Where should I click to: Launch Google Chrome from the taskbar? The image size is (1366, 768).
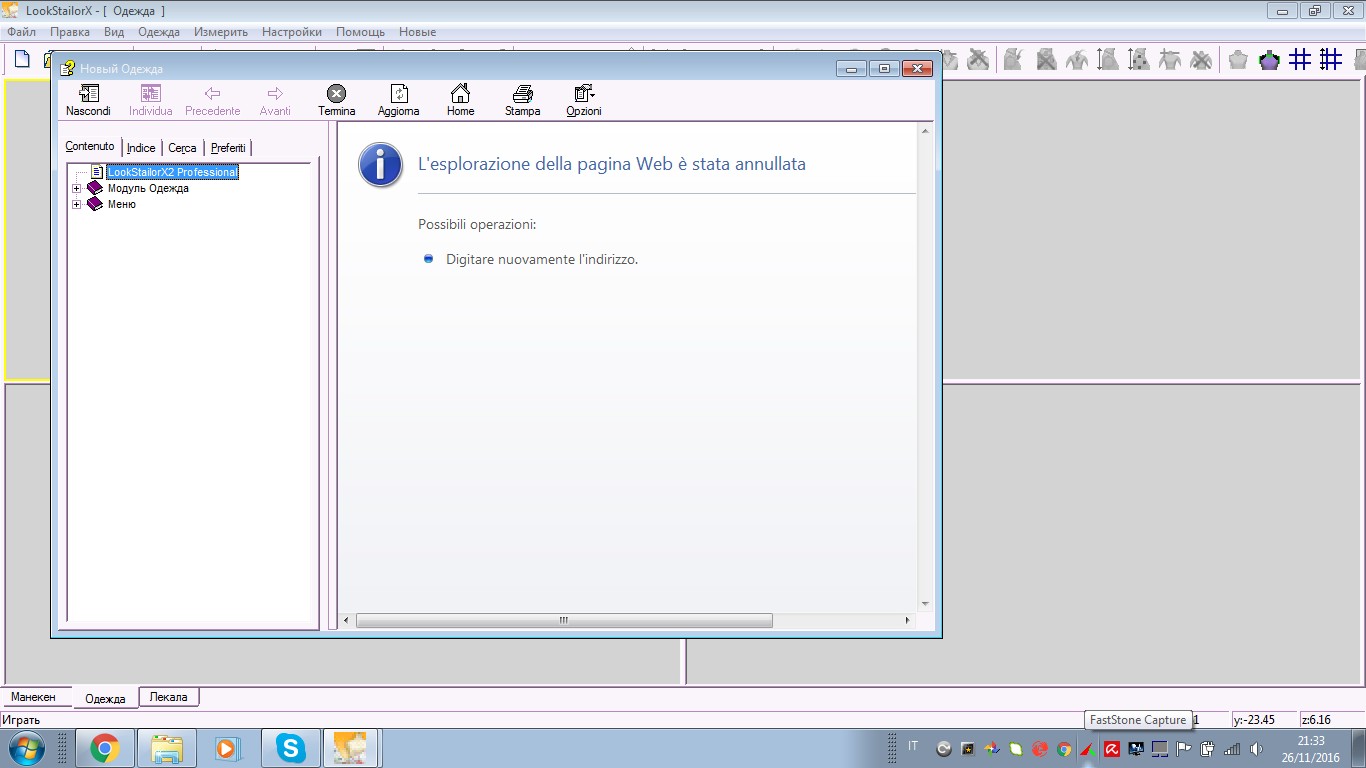pyautogui.click(x=105, y=748)
